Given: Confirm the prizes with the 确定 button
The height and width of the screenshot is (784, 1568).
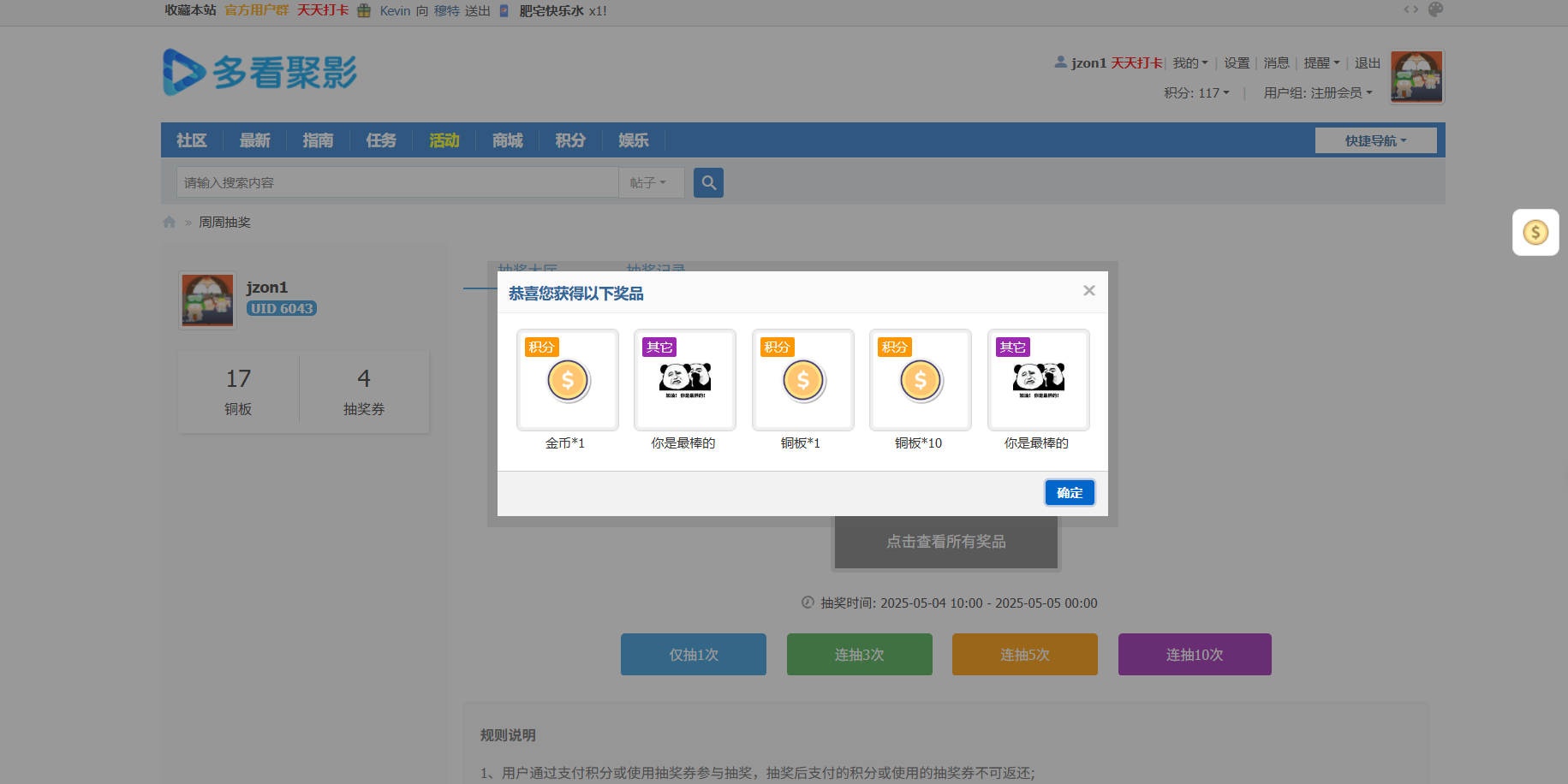Looking at the screenshot, I should click(1069, 492).
